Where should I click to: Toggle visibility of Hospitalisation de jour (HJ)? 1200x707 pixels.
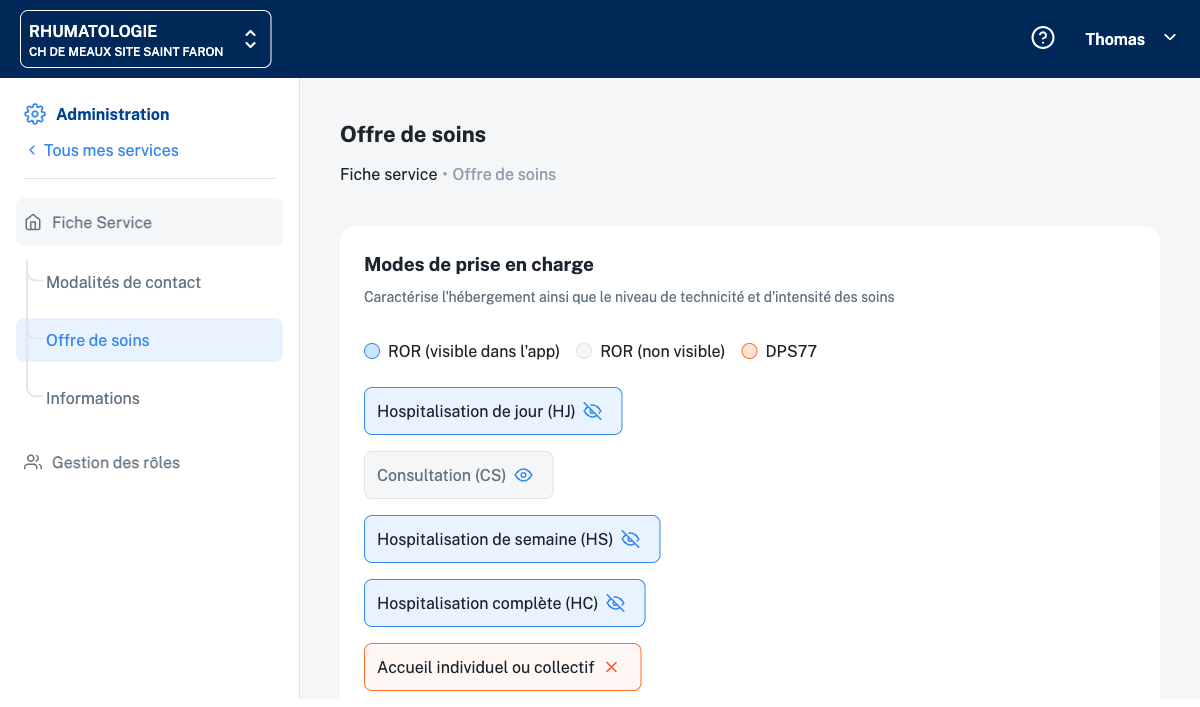point(593,411)
